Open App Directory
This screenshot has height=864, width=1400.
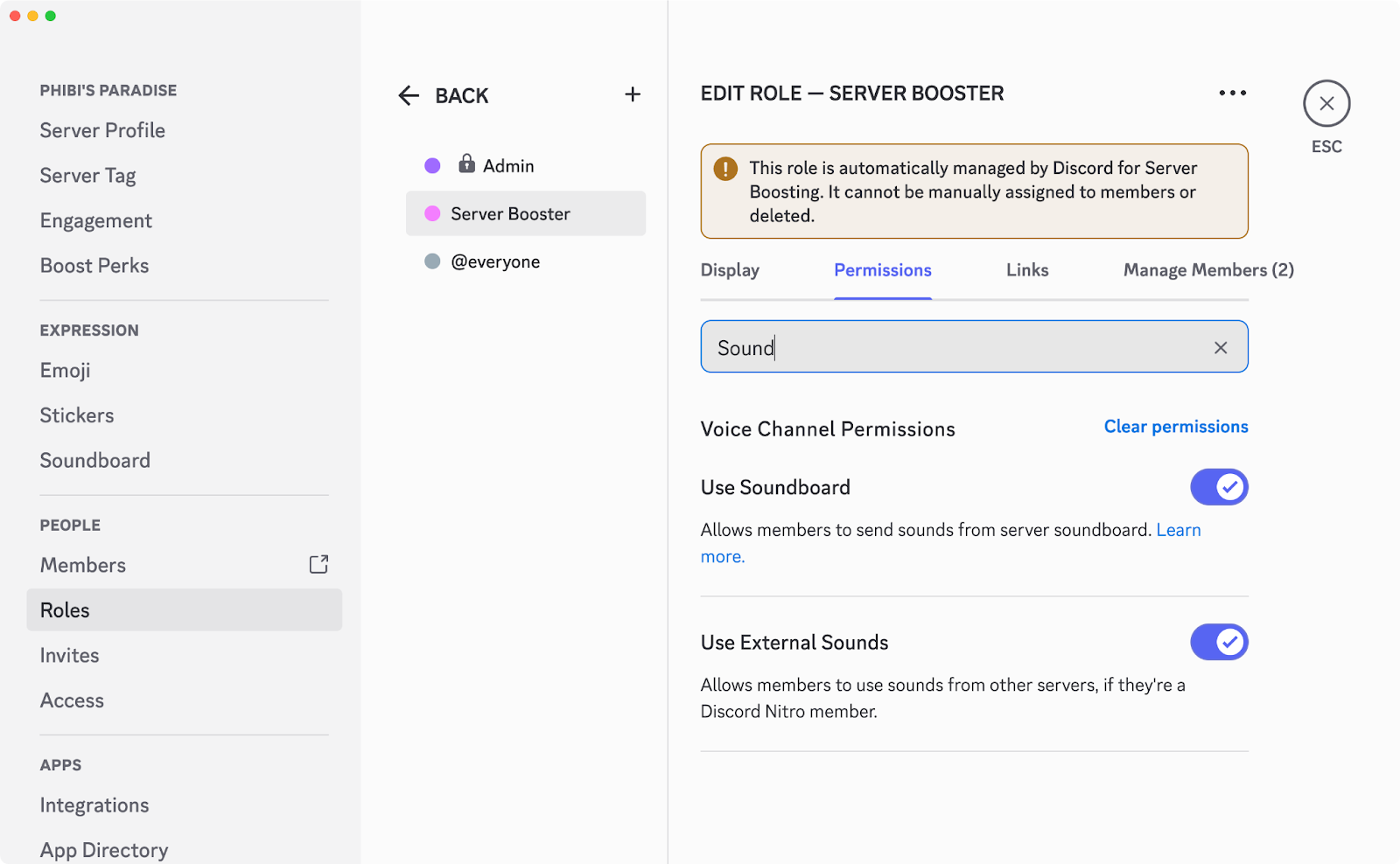click(x=104, y=850)
